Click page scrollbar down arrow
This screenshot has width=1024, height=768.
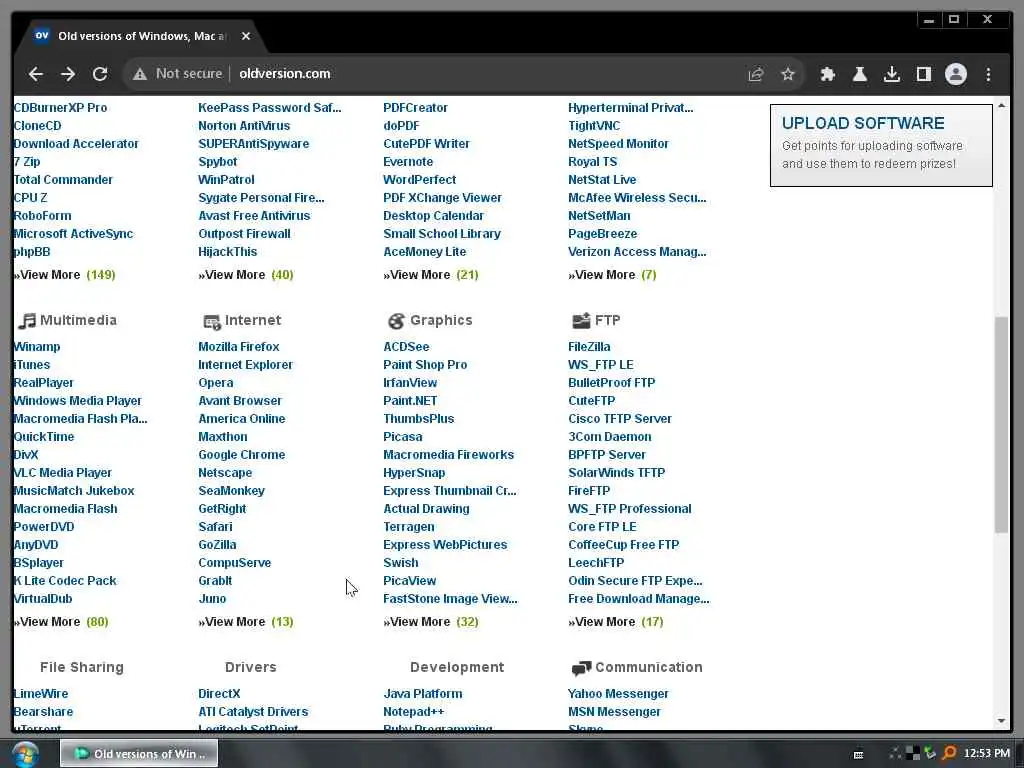tap(1001, 721)
